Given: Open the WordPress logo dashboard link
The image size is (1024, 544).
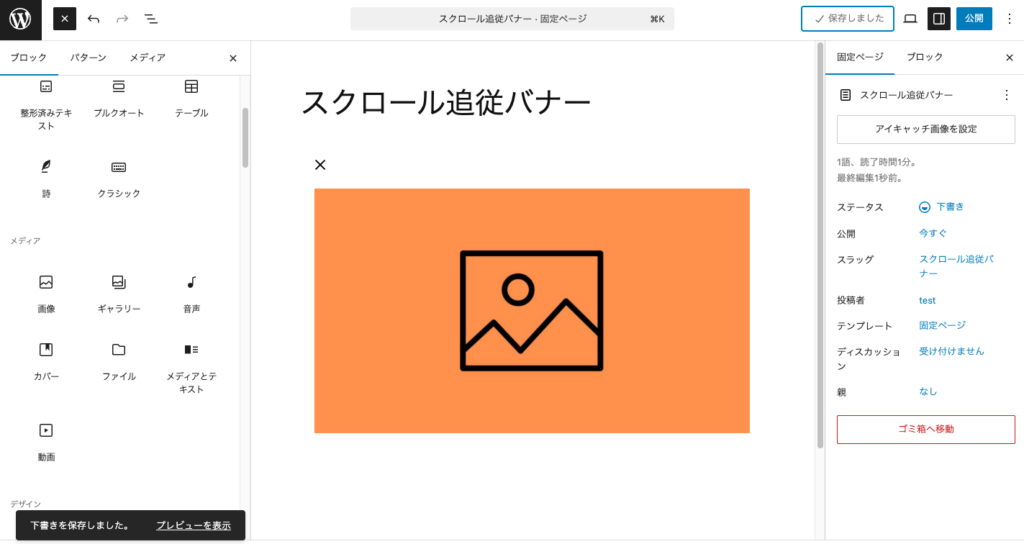Looking at the screenshot, I should tap(20, 19).
